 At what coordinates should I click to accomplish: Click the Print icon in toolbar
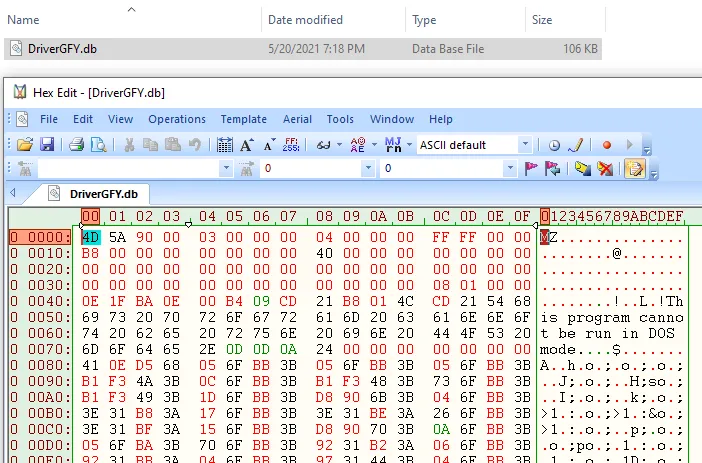coord(77,145)
